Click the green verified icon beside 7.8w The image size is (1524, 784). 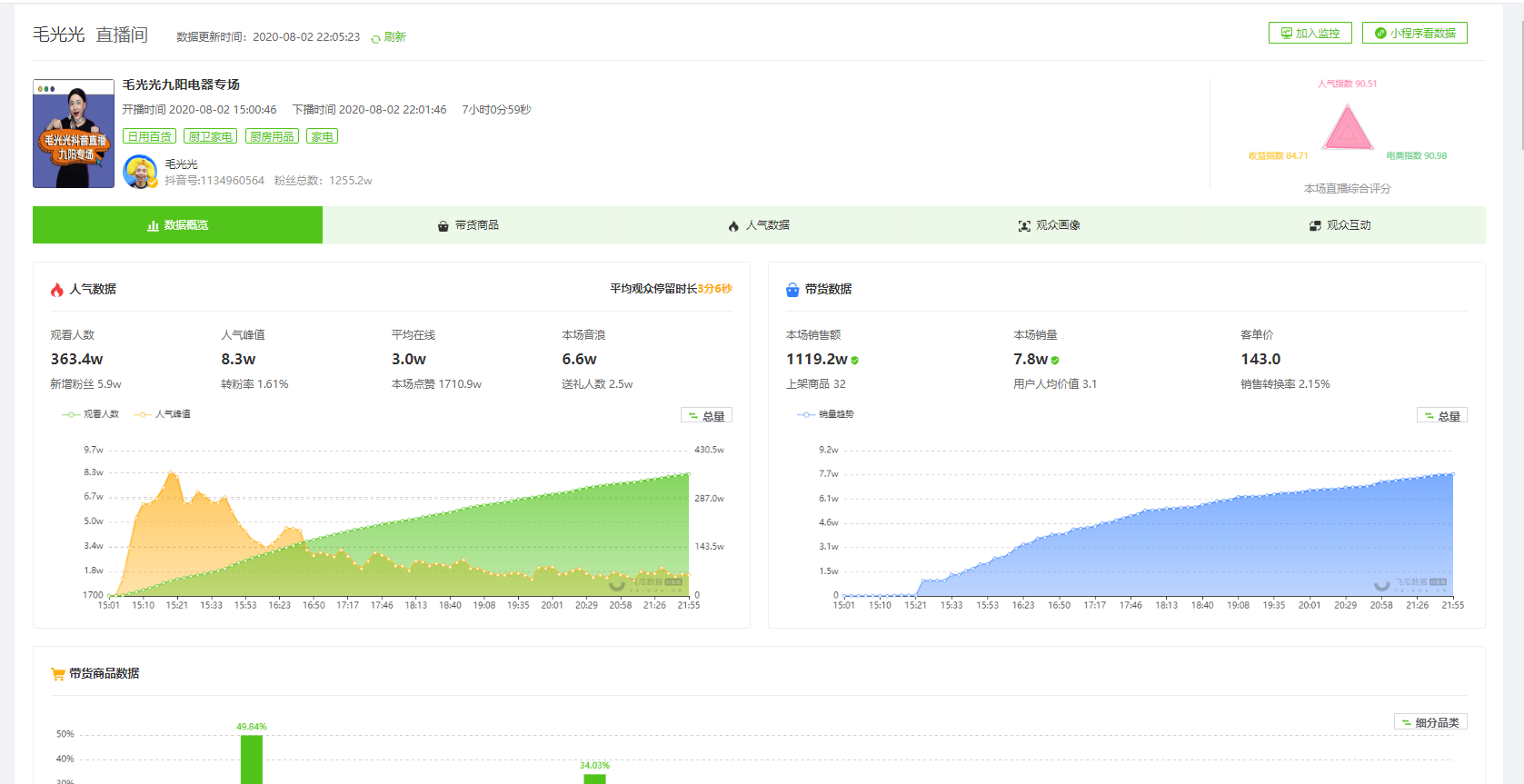(x=1055, y=361)
